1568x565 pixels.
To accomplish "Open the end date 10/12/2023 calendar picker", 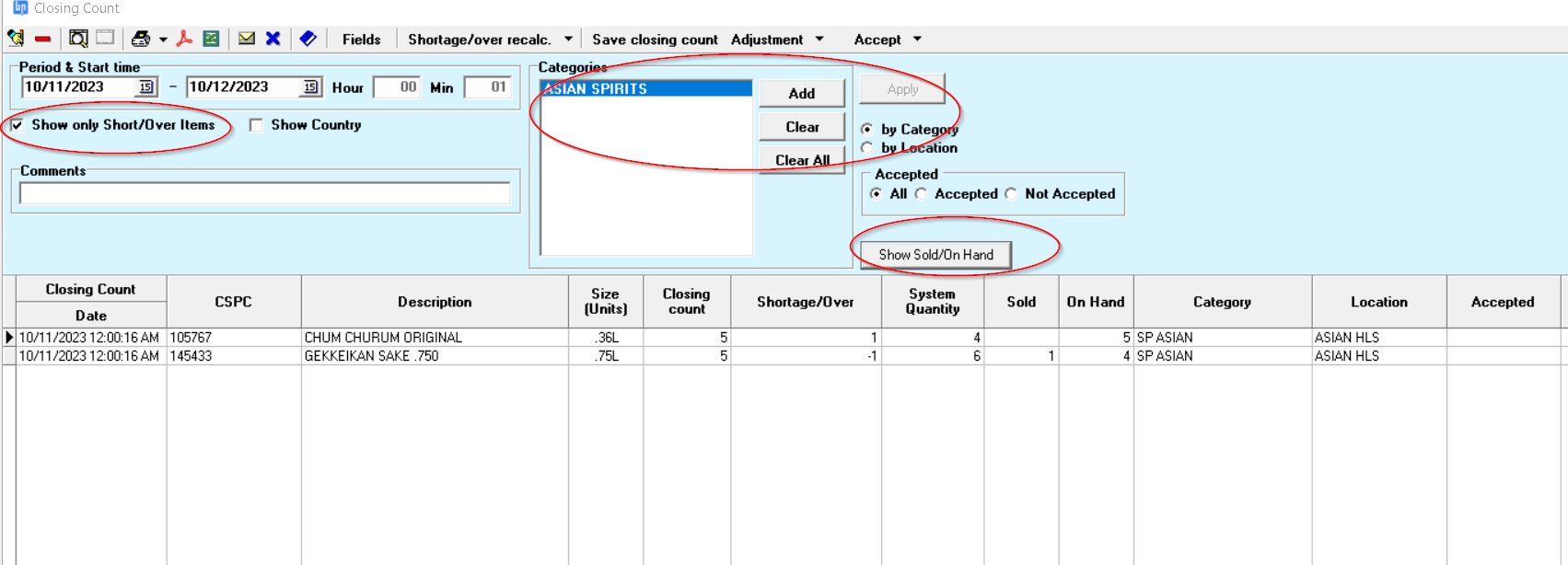I will (x=311, y=86).
